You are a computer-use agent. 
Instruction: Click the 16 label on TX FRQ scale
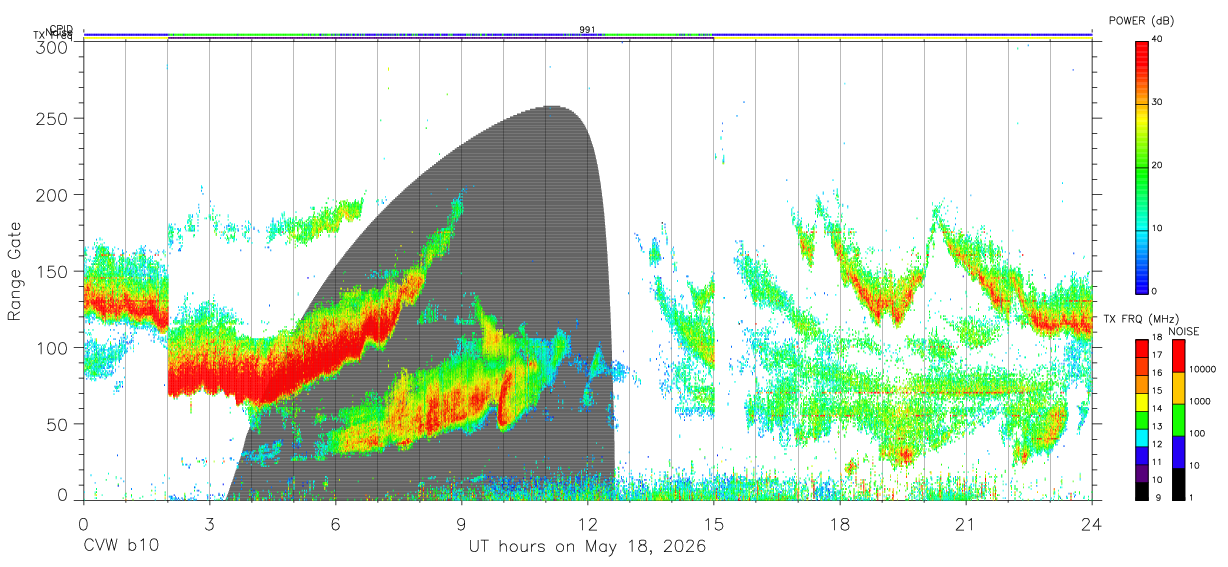(x=1155, y=374)
